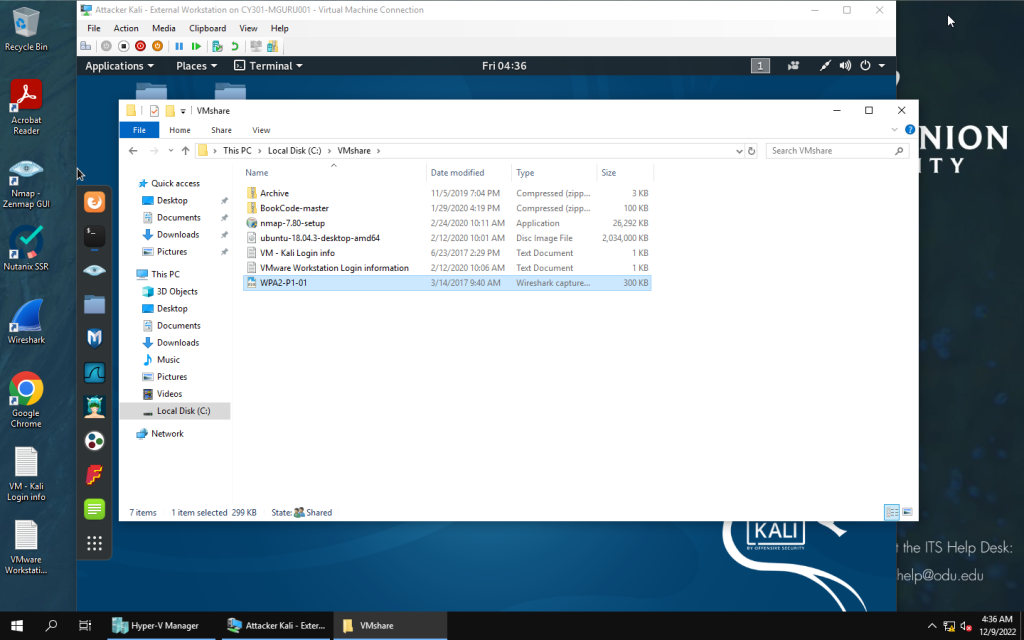Image resolution: width=1024 pixels, height=640 pixels.
Task: Open the Places dropdown menu
Action: [x=196, y=66]
